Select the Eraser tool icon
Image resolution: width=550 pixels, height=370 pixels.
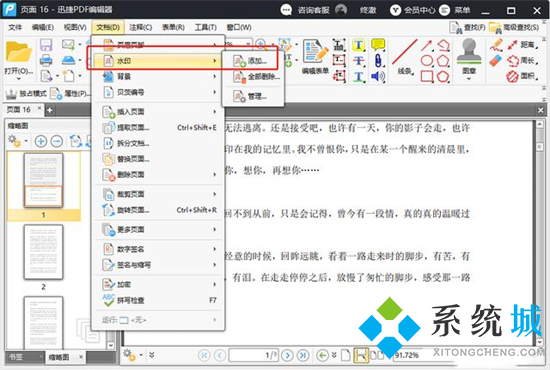pos(496,61)
